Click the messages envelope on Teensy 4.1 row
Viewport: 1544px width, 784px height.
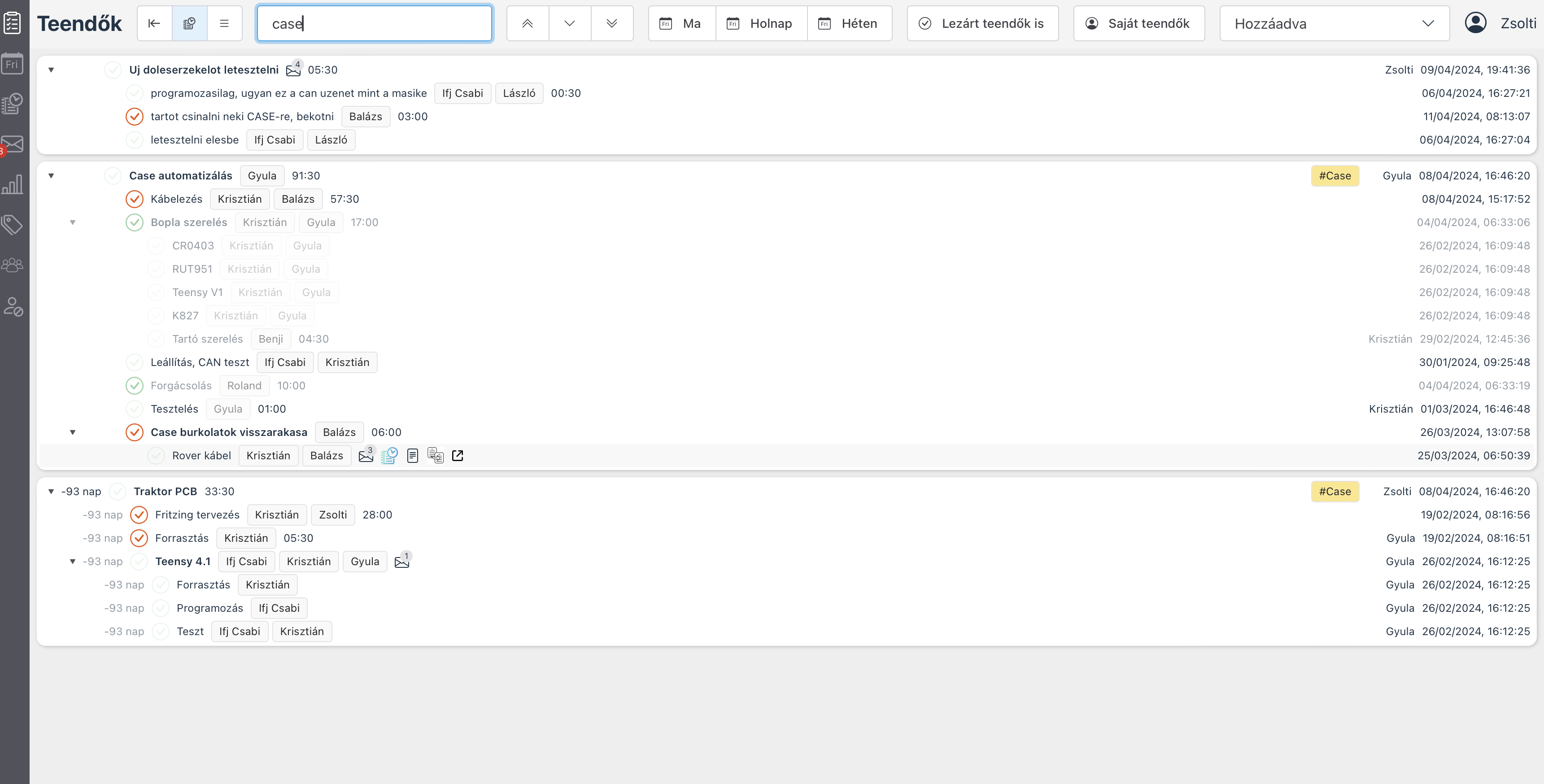click(x=402, y=562)
